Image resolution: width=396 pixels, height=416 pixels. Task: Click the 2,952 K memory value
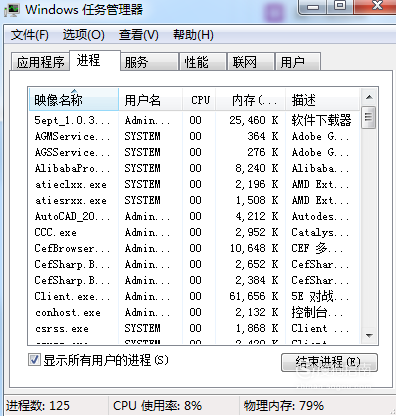pyautogui.click(x=257, y=232)
